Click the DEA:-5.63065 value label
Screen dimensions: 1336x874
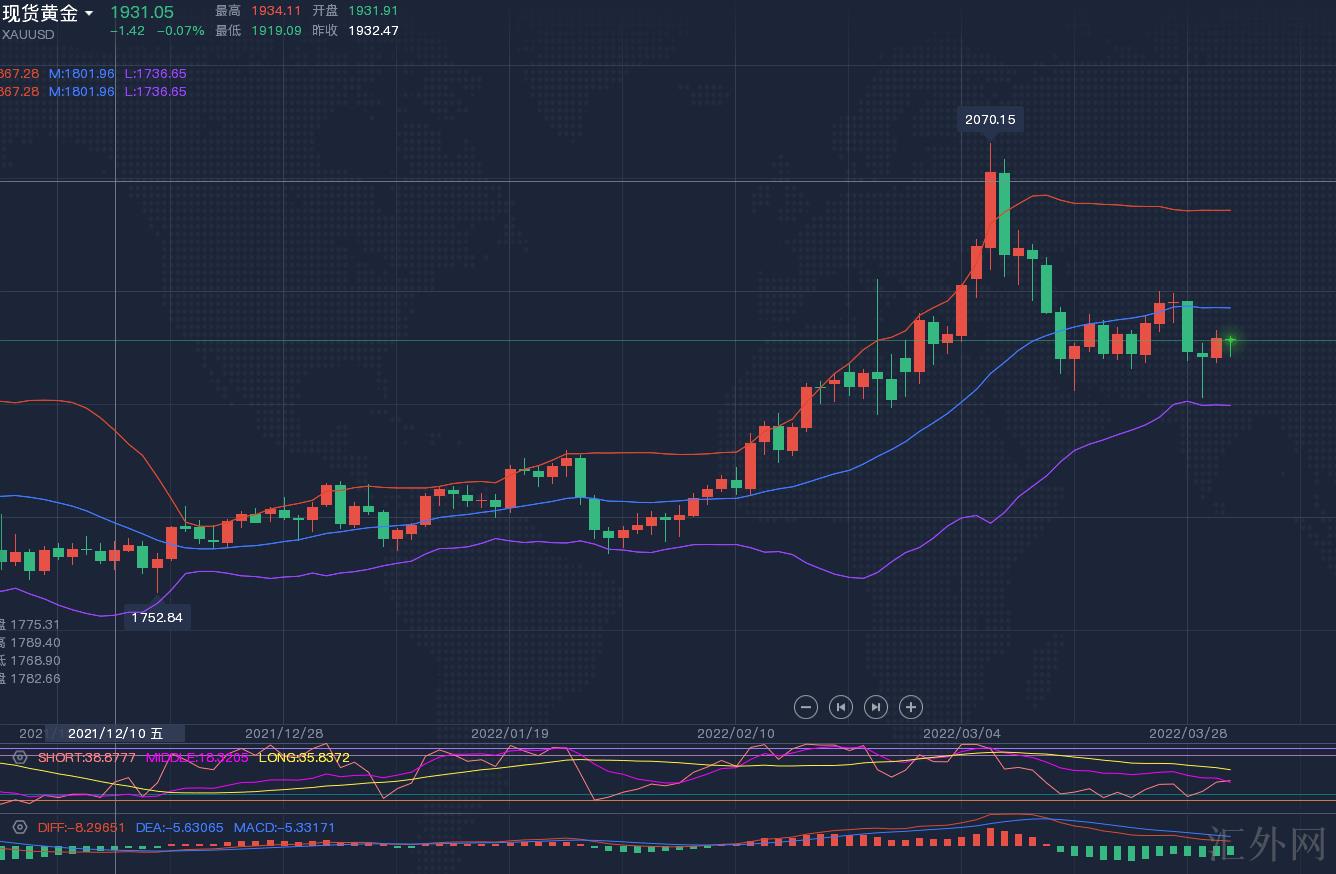click(x=179, y=828)
